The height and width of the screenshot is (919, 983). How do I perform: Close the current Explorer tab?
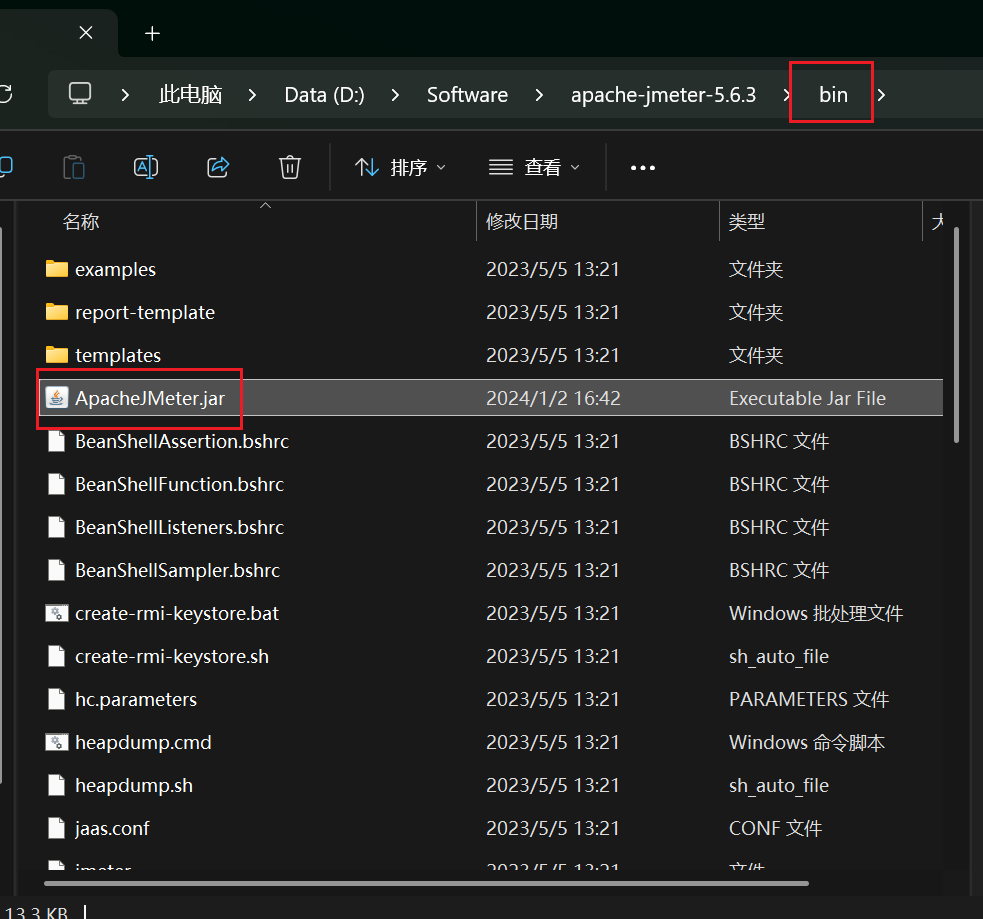86,33
